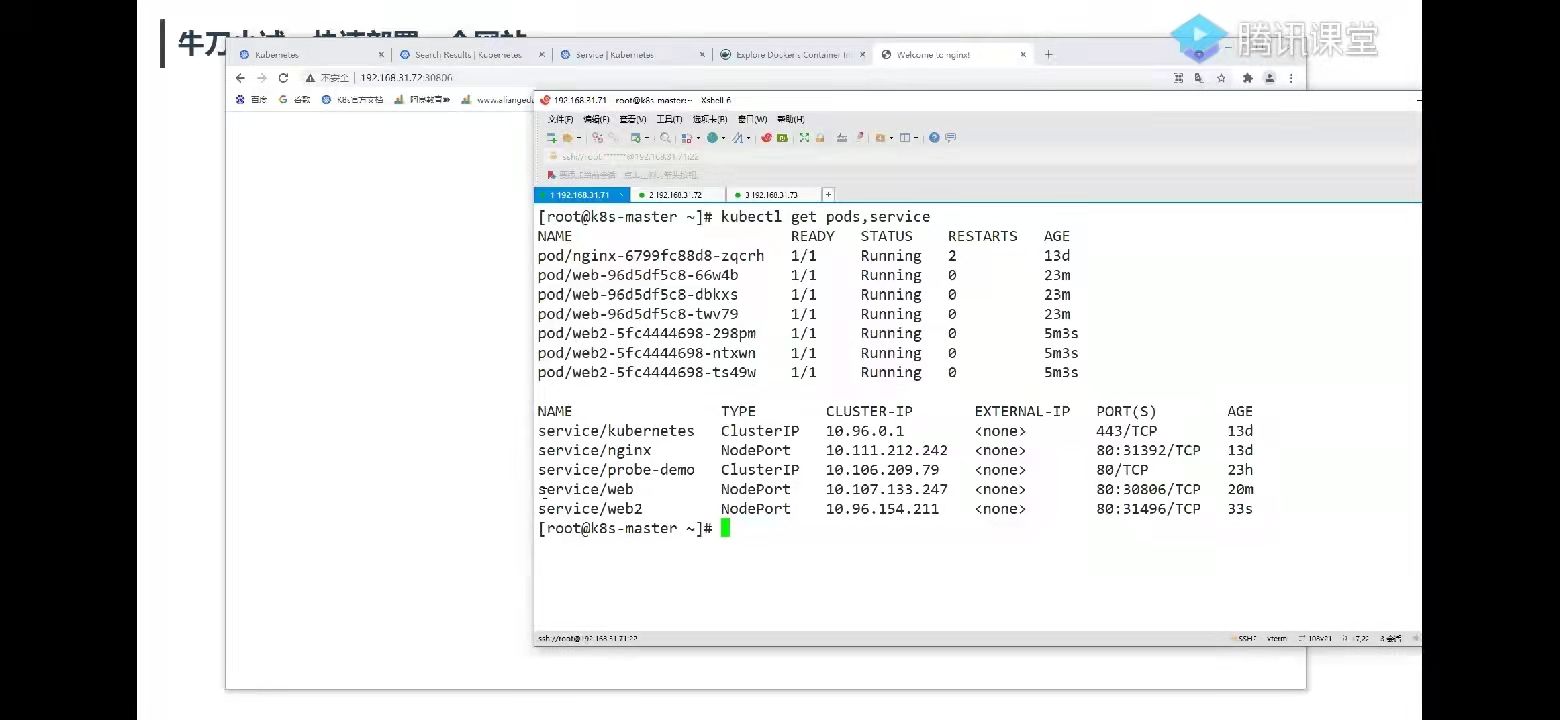This screenshot has height=720, width=1560.
Task: Click the Xshell session properties icon
Action: (x=634, y=138)
